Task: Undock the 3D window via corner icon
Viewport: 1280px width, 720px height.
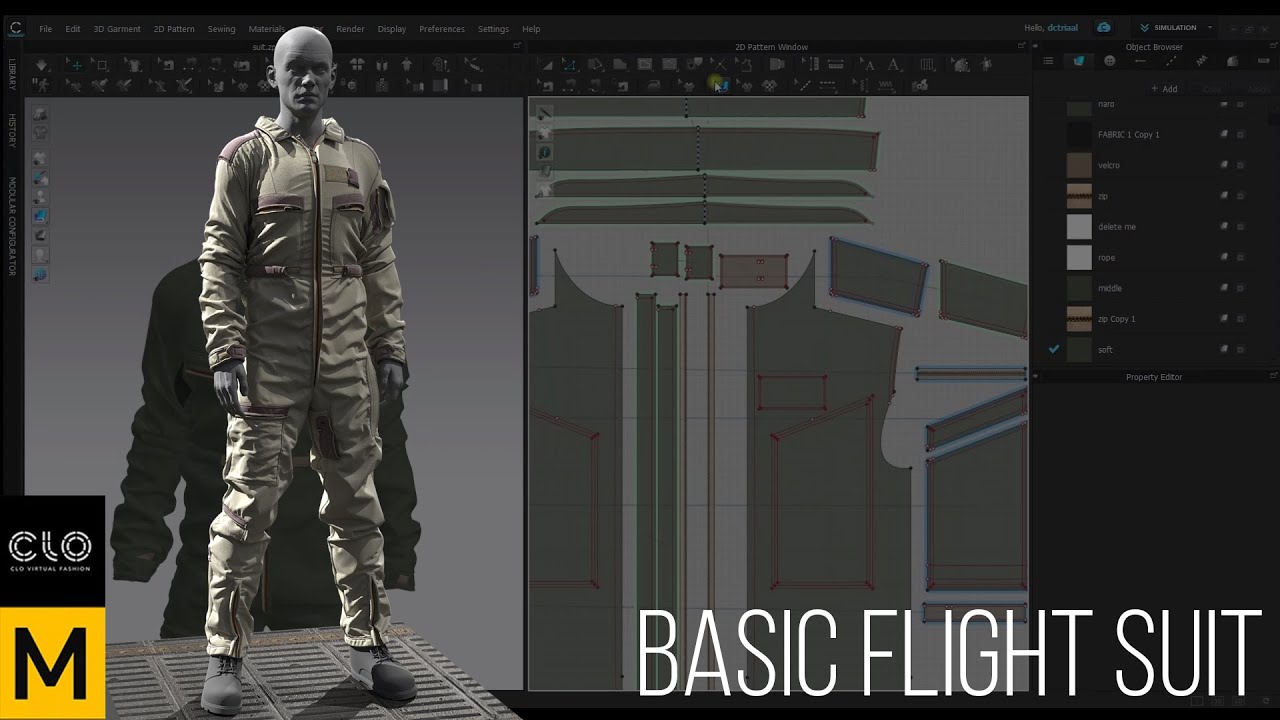Action: (x=517, y=46)
